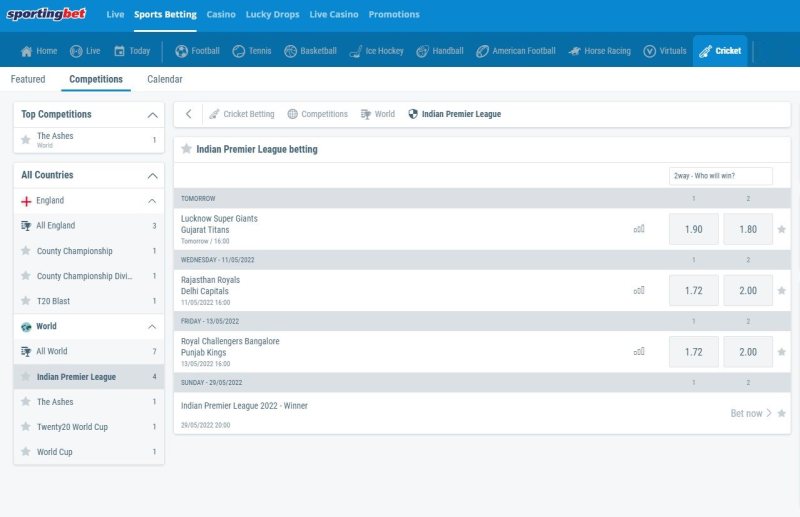800x517 pixels.
Task: Favorite the T20 Blast competition star
Action: [26, 301]
